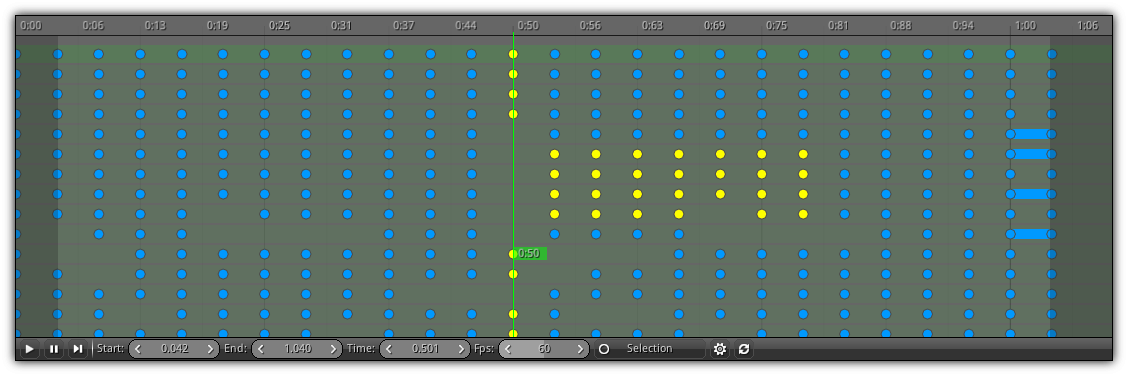The height and width of the screenshot is (376, 1128).
Task: Open the timeline settings gear
Action: pos(719,349)
